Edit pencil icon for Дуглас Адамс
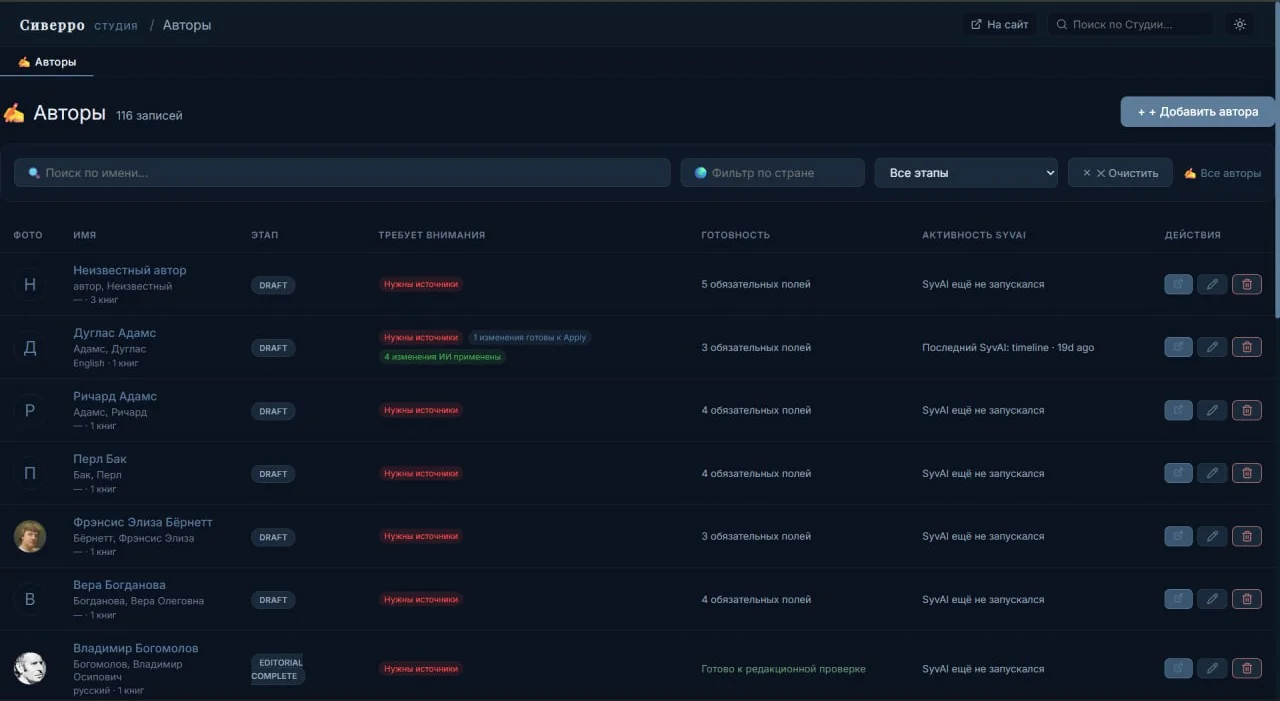1280x701 pixels. click(x=1212, y=347)
